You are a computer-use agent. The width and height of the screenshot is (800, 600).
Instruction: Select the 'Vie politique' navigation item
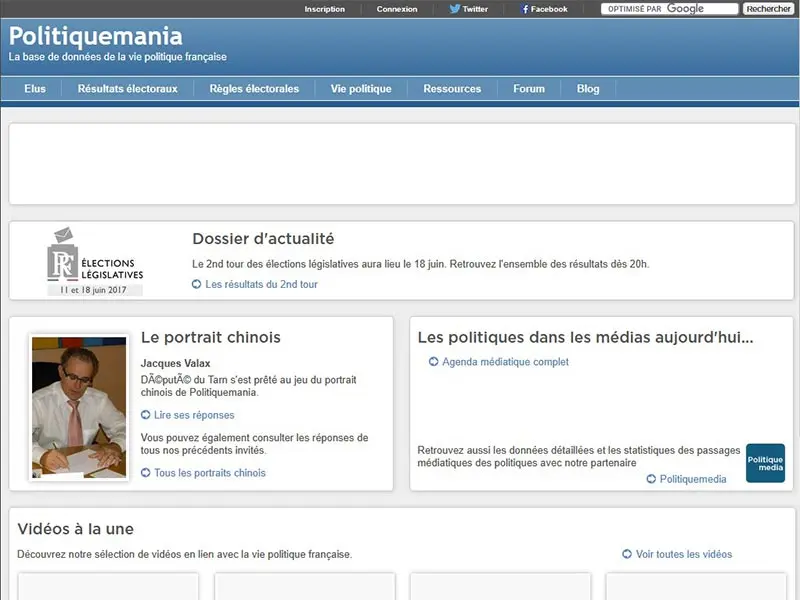360,88
